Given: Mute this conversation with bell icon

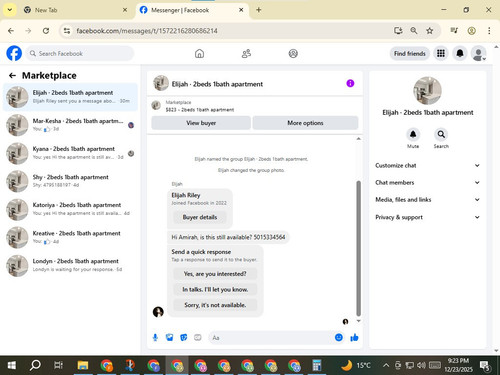Looking at the screenshot, I should pos(413,134).
